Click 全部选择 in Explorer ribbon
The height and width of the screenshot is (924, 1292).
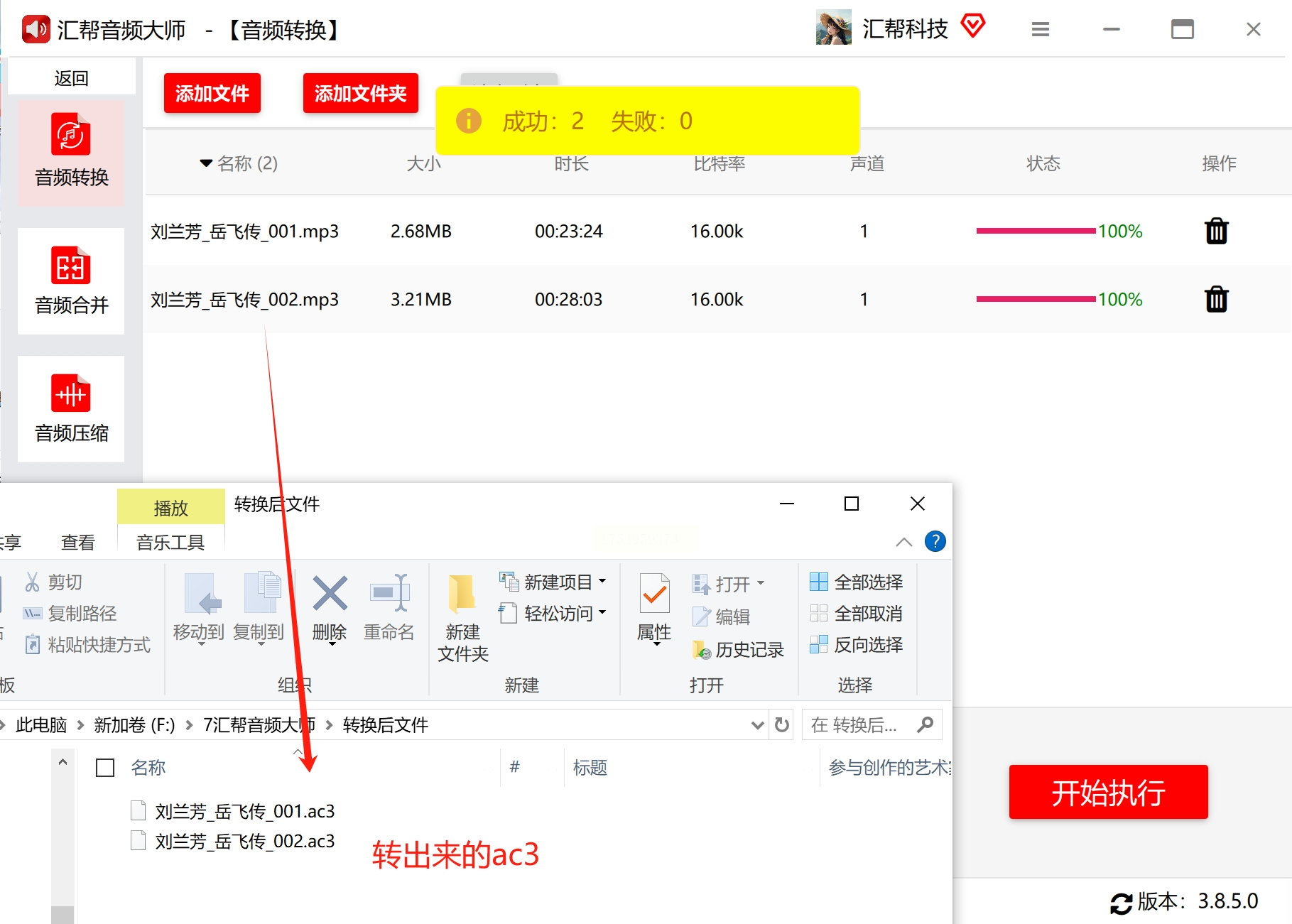click(856, 582)
